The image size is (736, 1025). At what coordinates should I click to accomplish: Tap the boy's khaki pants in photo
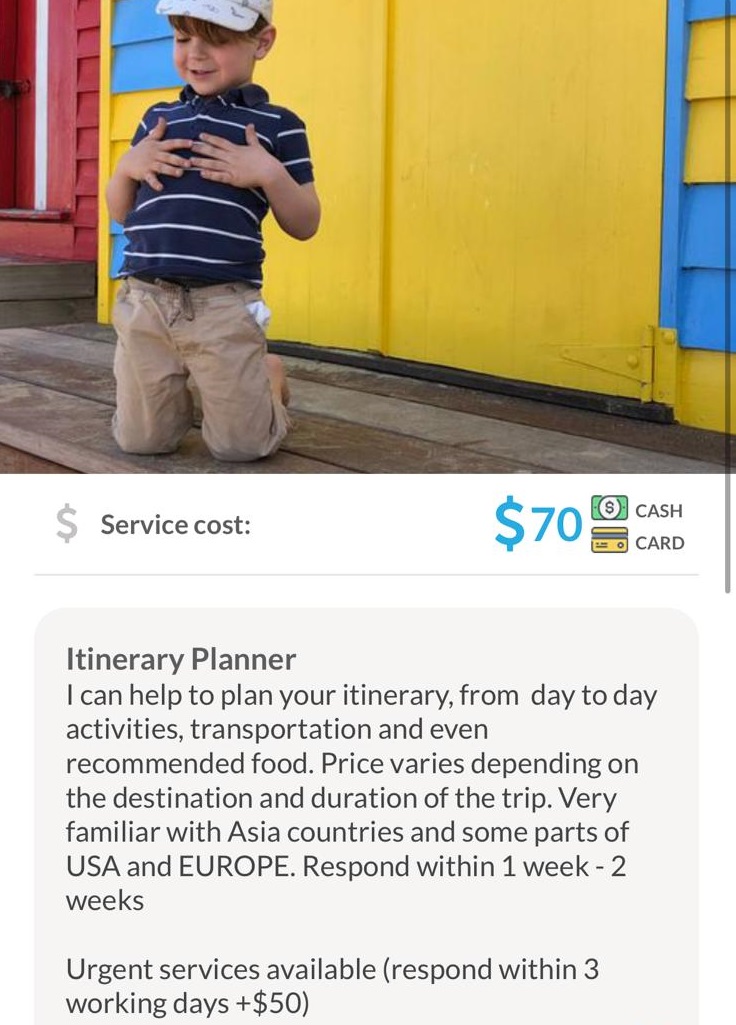point(200,370)
